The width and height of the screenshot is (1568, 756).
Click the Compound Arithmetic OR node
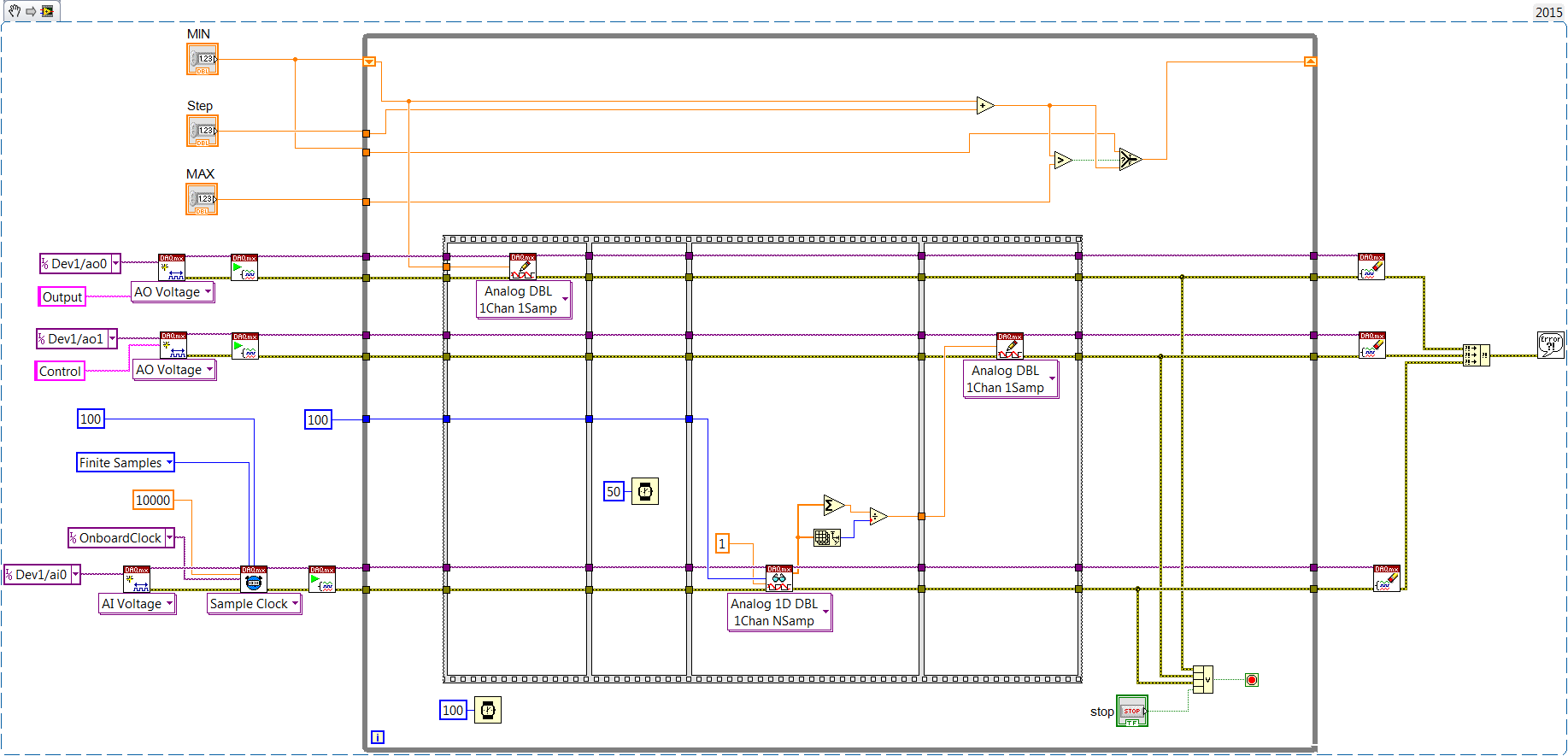coord(1202,679)
